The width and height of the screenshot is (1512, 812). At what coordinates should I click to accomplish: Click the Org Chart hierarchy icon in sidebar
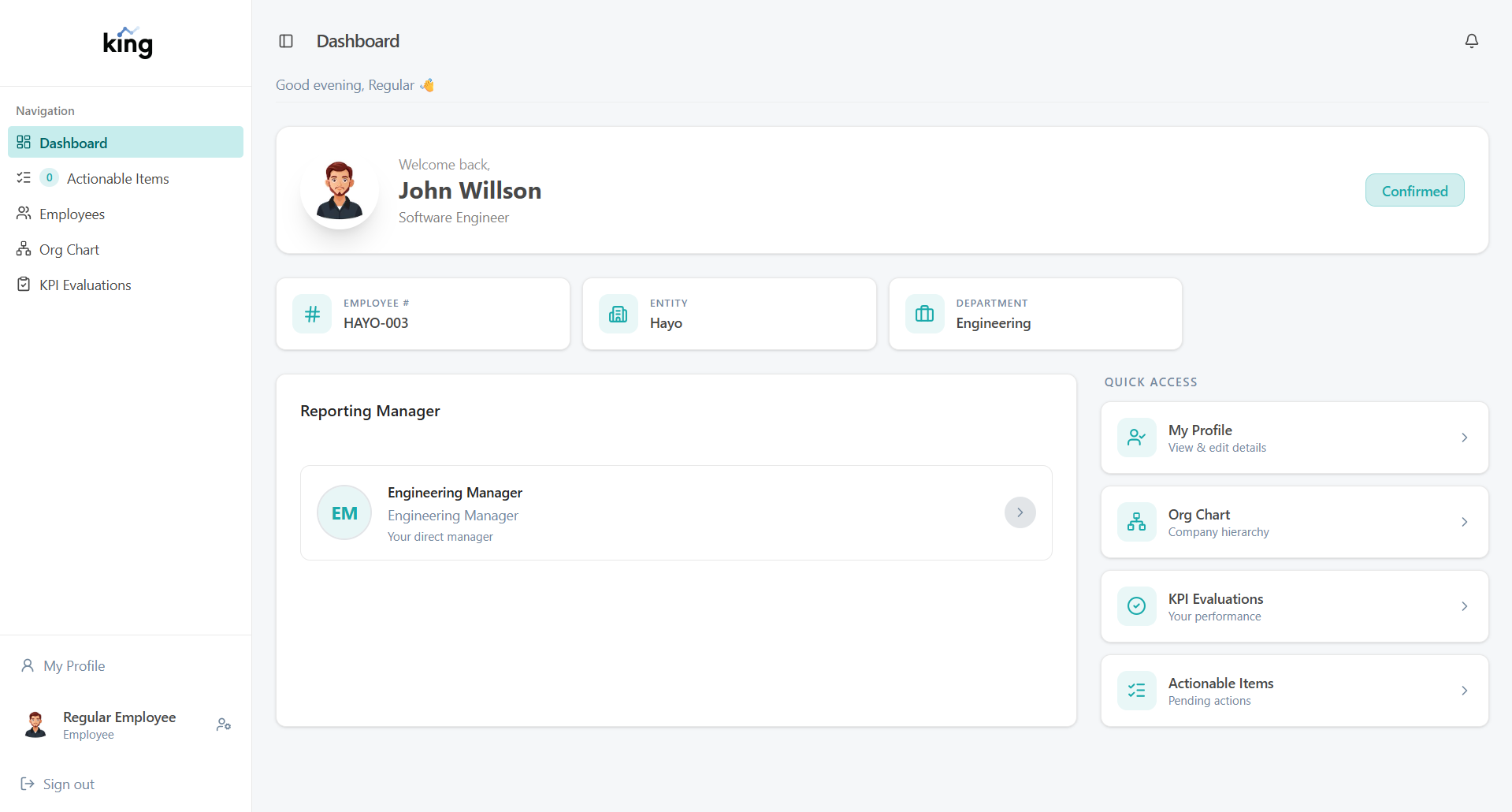24,248
